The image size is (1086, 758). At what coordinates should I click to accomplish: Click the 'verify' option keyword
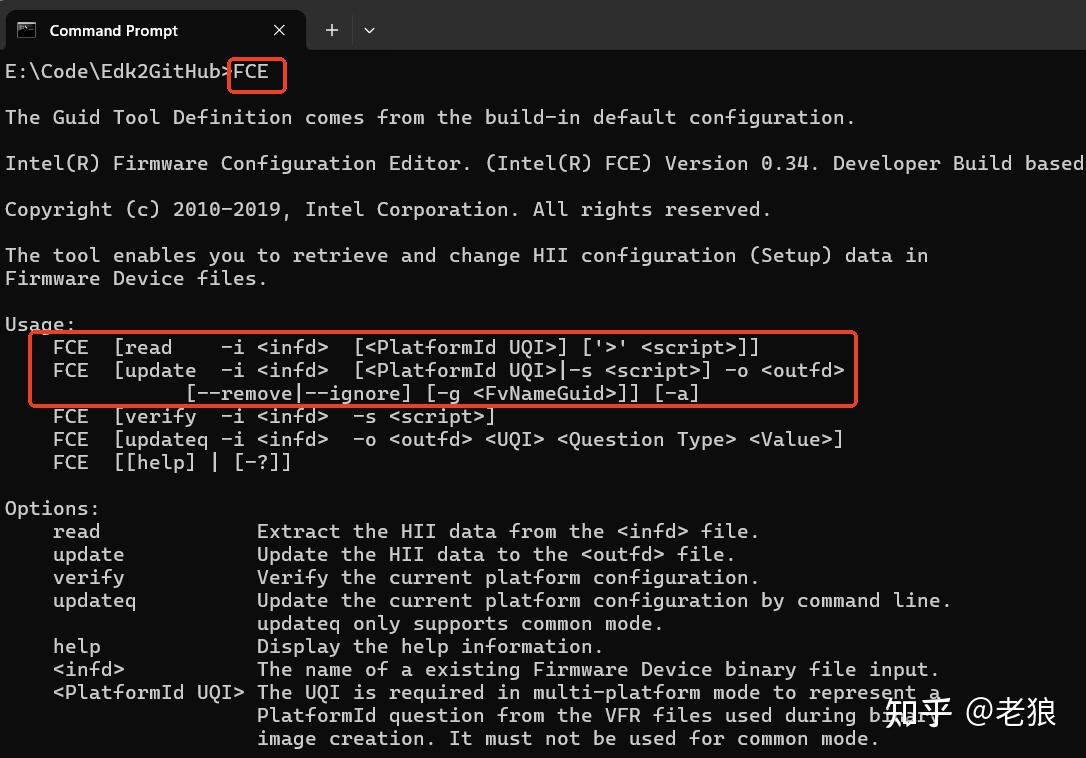[x=88, y=577]
